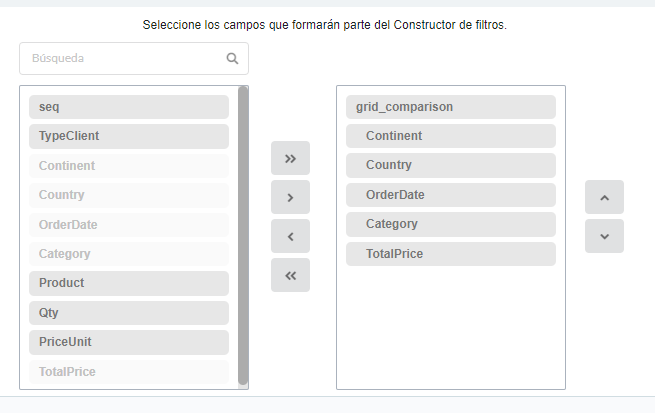
Task: Select the seq field in left list
Action: tap(129, 107)
